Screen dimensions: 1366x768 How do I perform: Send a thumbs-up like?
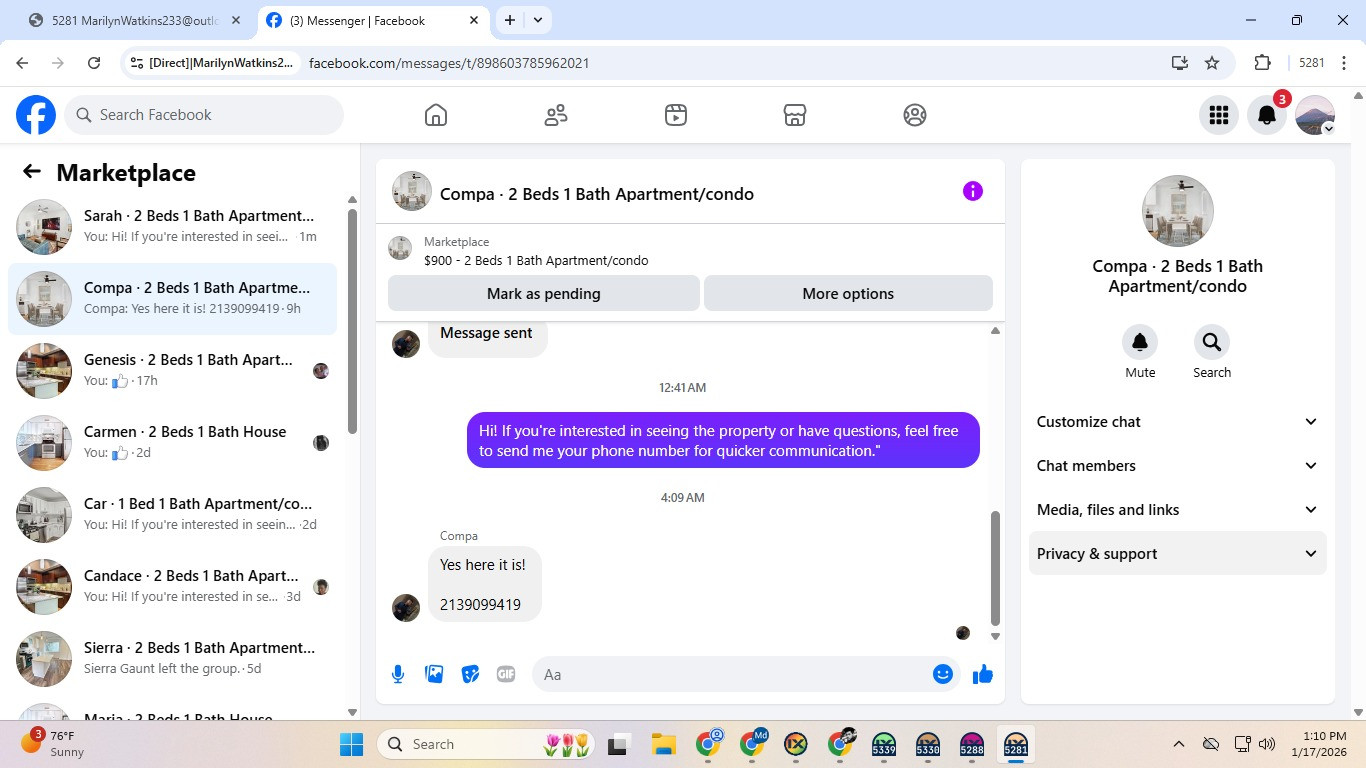coord(983,674)
